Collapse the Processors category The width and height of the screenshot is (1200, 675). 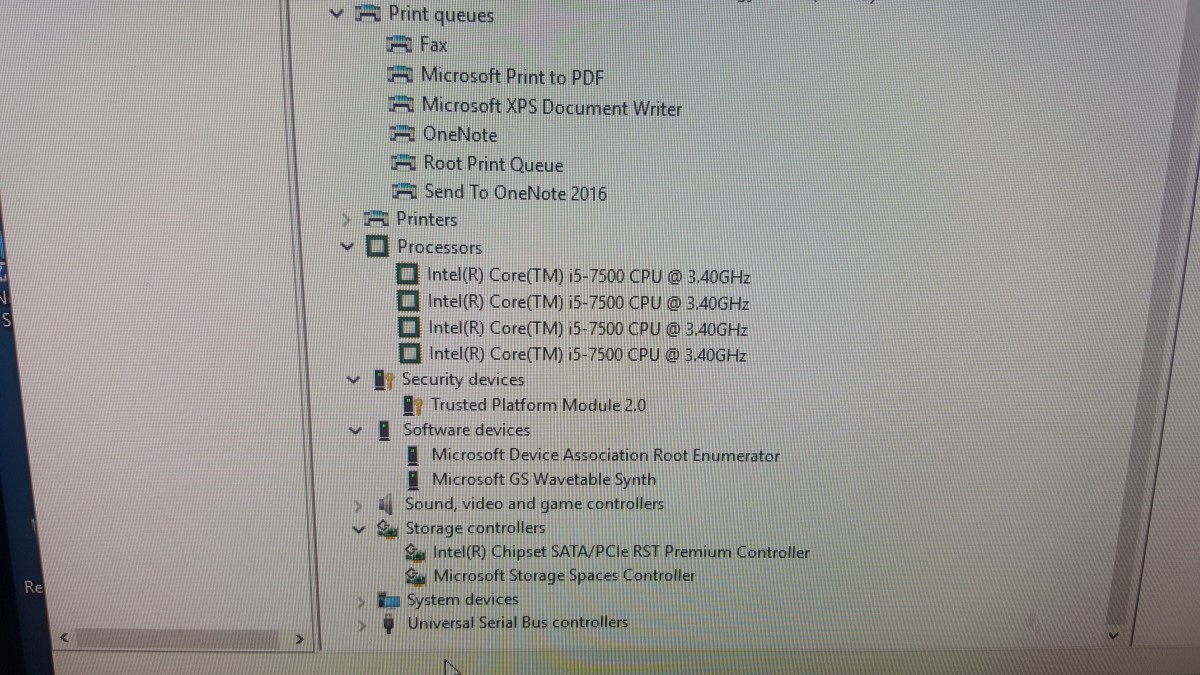[x=347, y=246]
